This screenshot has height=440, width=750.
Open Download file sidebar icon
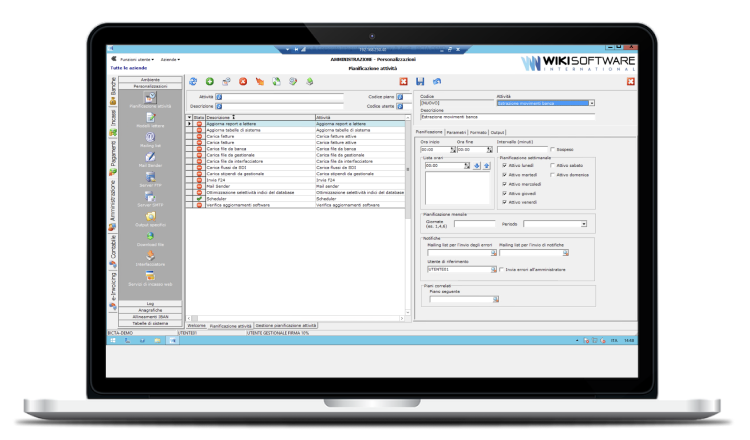pos(150,237)
